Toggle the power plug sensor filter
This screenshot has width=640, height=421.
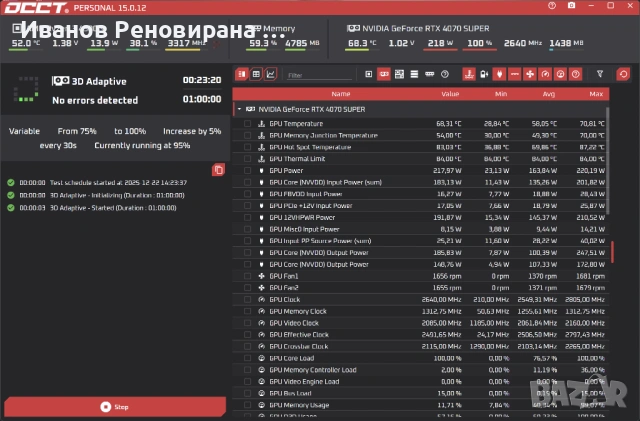(x=499, y=74)
